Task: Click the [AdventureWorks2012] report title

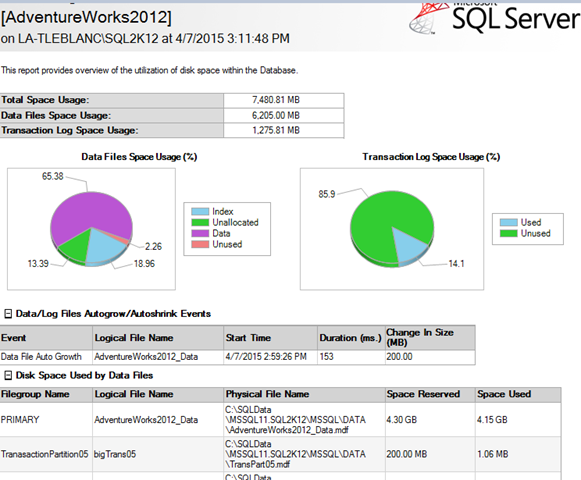Action: [86, 17]
